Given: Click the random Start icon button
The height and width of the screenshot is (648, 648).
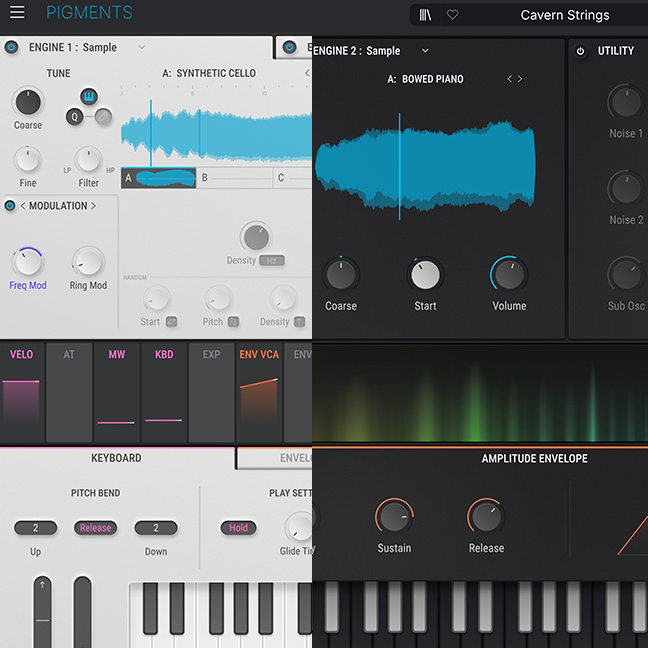Looking at the screenshot, I should 172,322.
